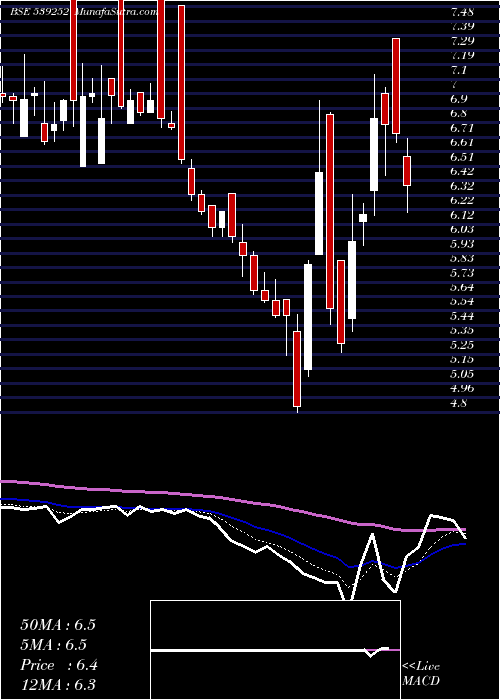The height and width of the screenshot is (700, 500).
Task: Click the 5.93 price level label
Action: pyautogui.click(x=462, y=244)
